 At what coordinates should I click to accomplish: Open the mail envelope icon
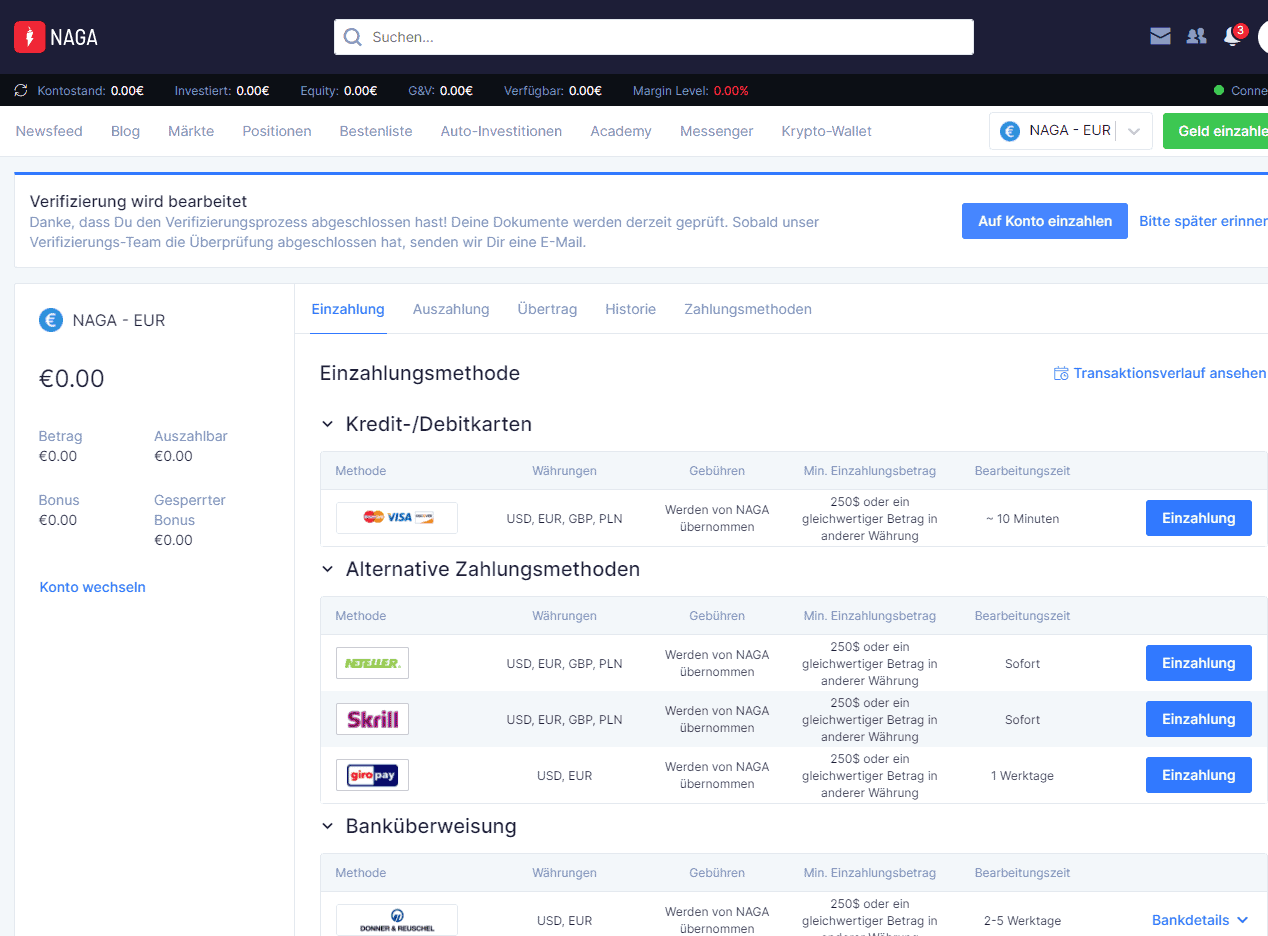pos(1160,37)
